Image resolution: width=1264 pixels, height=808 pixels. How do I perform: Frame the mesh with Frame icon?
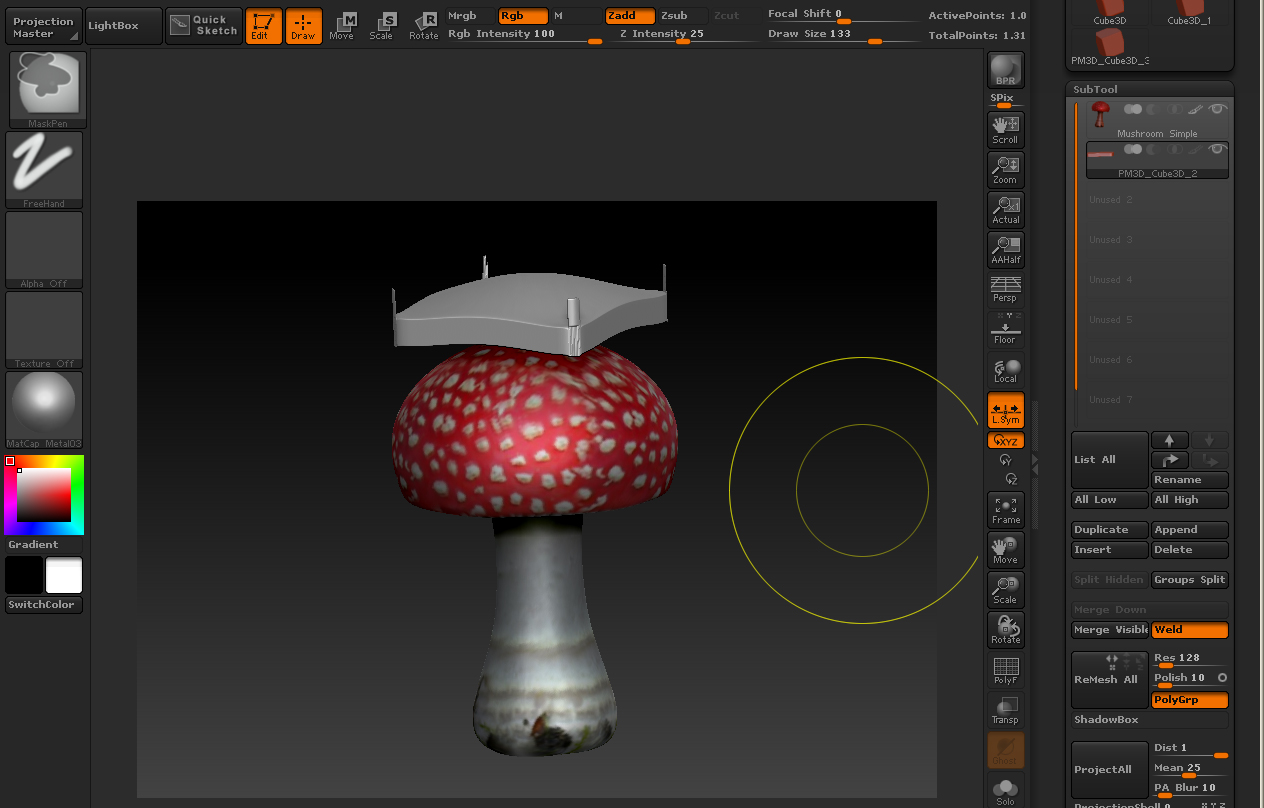[x=1006, y=510]
